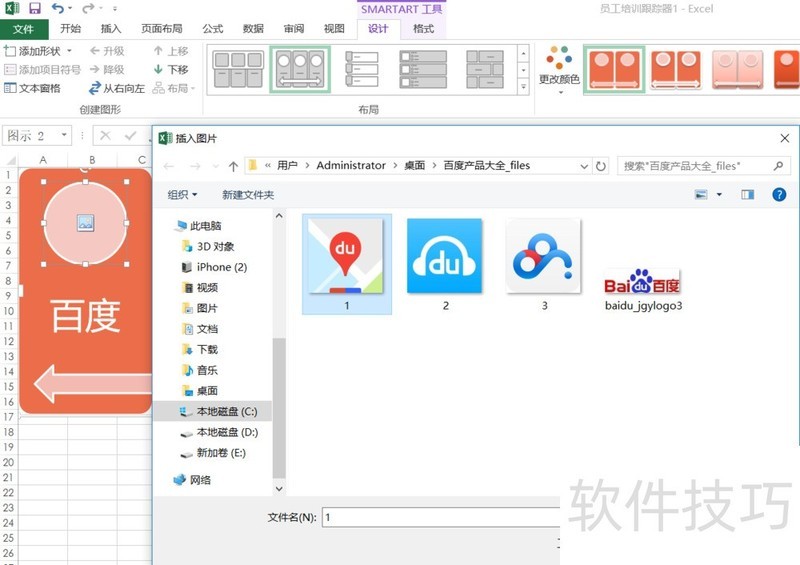Select the first orange SmartArt style

coord(614,69)
